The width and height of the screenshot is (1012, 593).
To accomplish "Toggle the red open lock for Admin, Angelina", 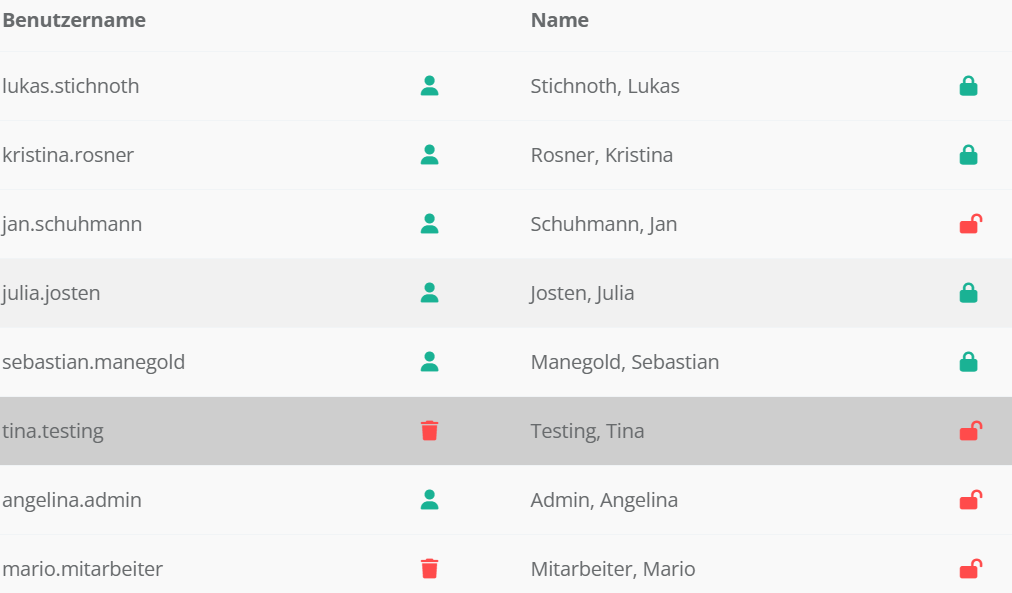I will click(969, 500).
